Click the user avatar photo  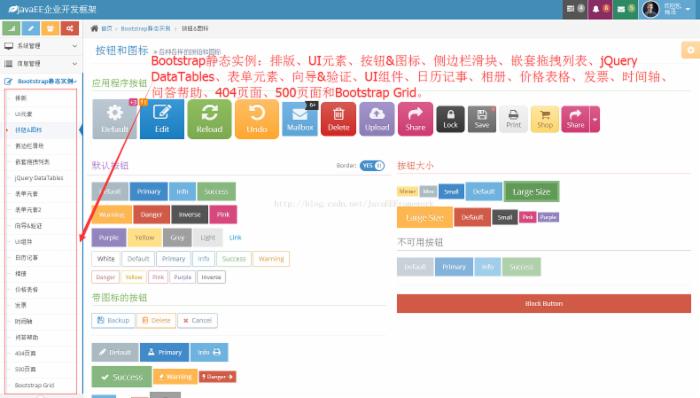(650, 9)
